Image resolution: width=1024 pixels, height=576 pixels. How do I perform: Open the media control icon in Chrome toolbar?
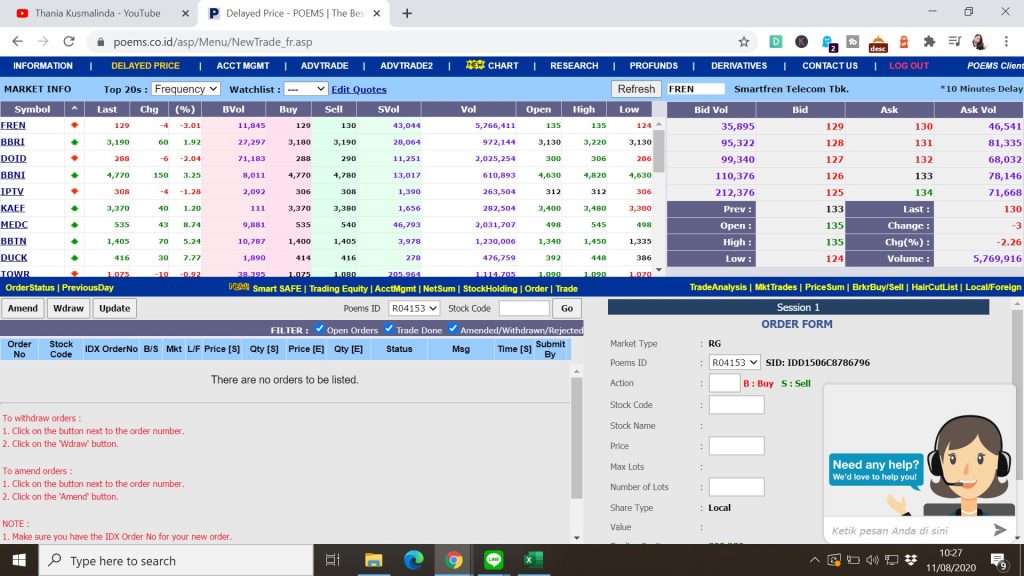point(954,42)
